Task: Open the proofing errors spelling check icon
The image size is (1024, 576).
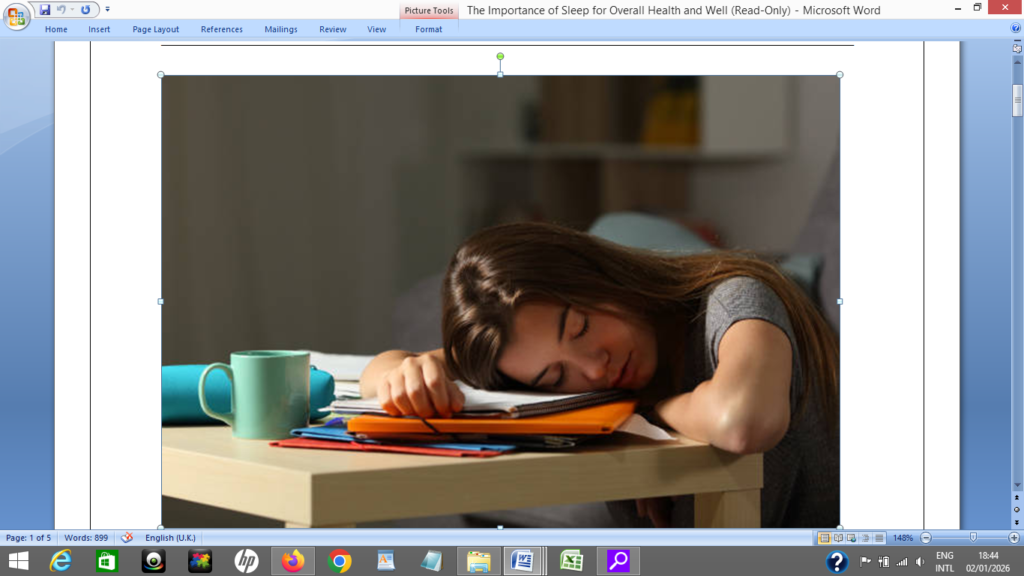Action: (127, 538)
